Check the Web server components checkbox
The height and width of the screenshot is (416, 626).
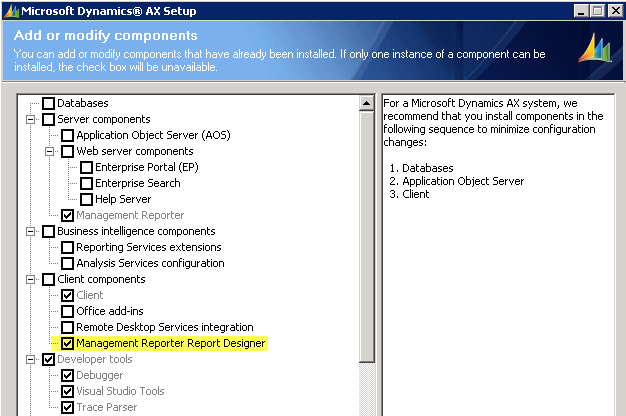coord(67,151)
